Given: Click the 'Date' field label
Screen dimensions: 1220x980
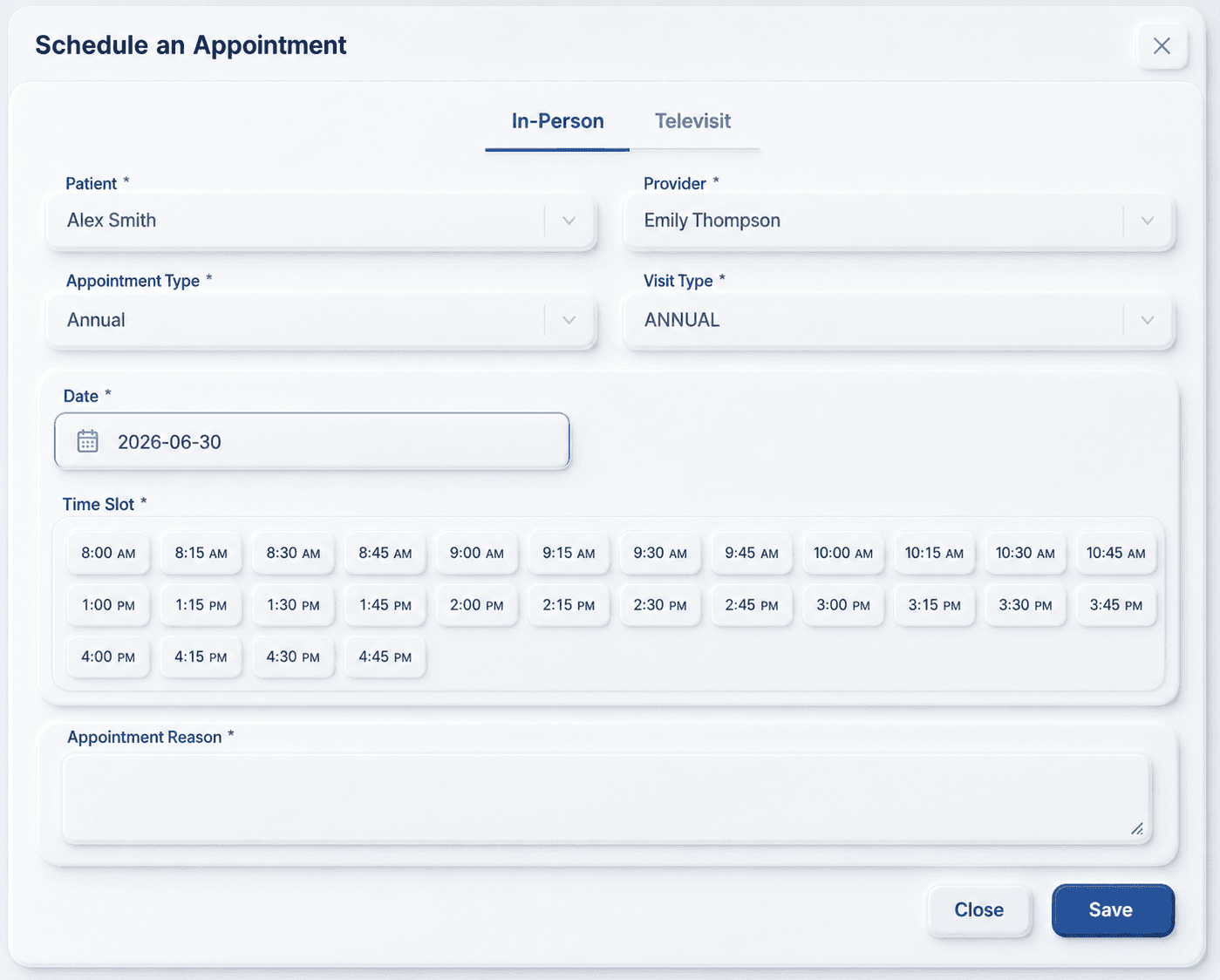Looking at the screenshot, I should click(81, 396).
